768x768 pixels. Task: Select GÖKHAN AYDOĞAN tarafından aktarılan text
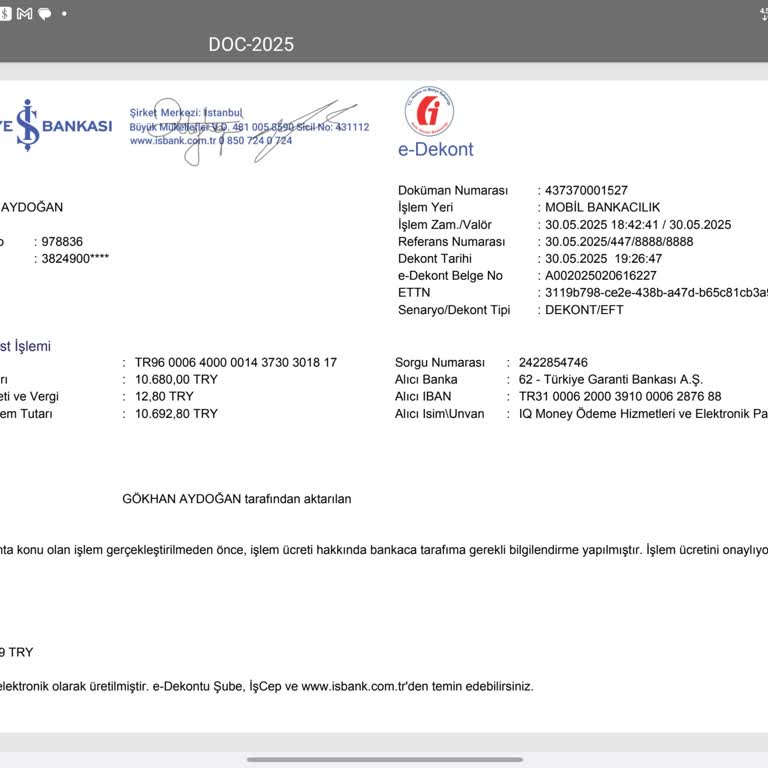click(x=237, y=499)
